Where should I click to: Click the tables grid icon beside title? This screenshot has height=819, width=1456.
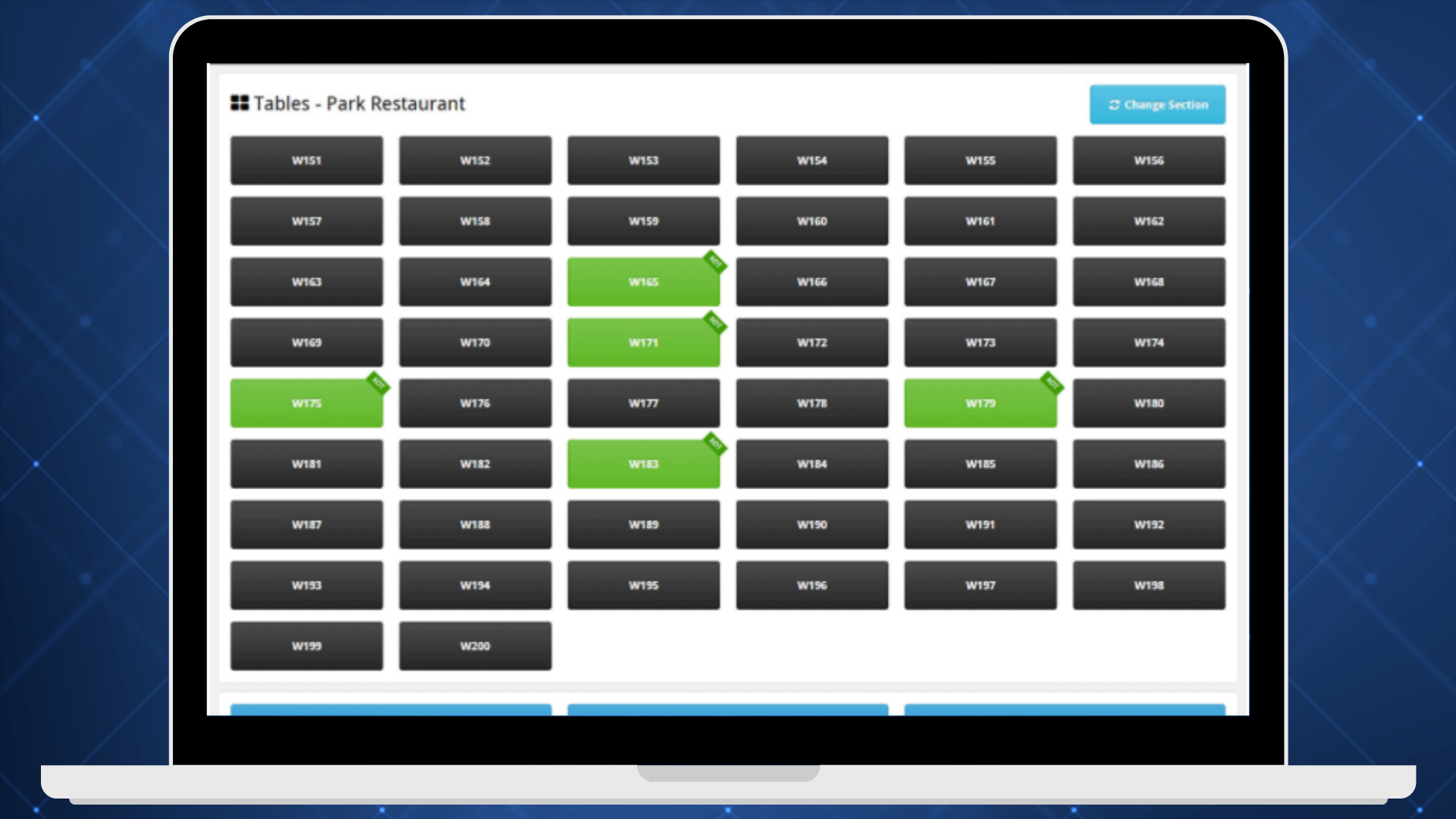pos(240,103)
